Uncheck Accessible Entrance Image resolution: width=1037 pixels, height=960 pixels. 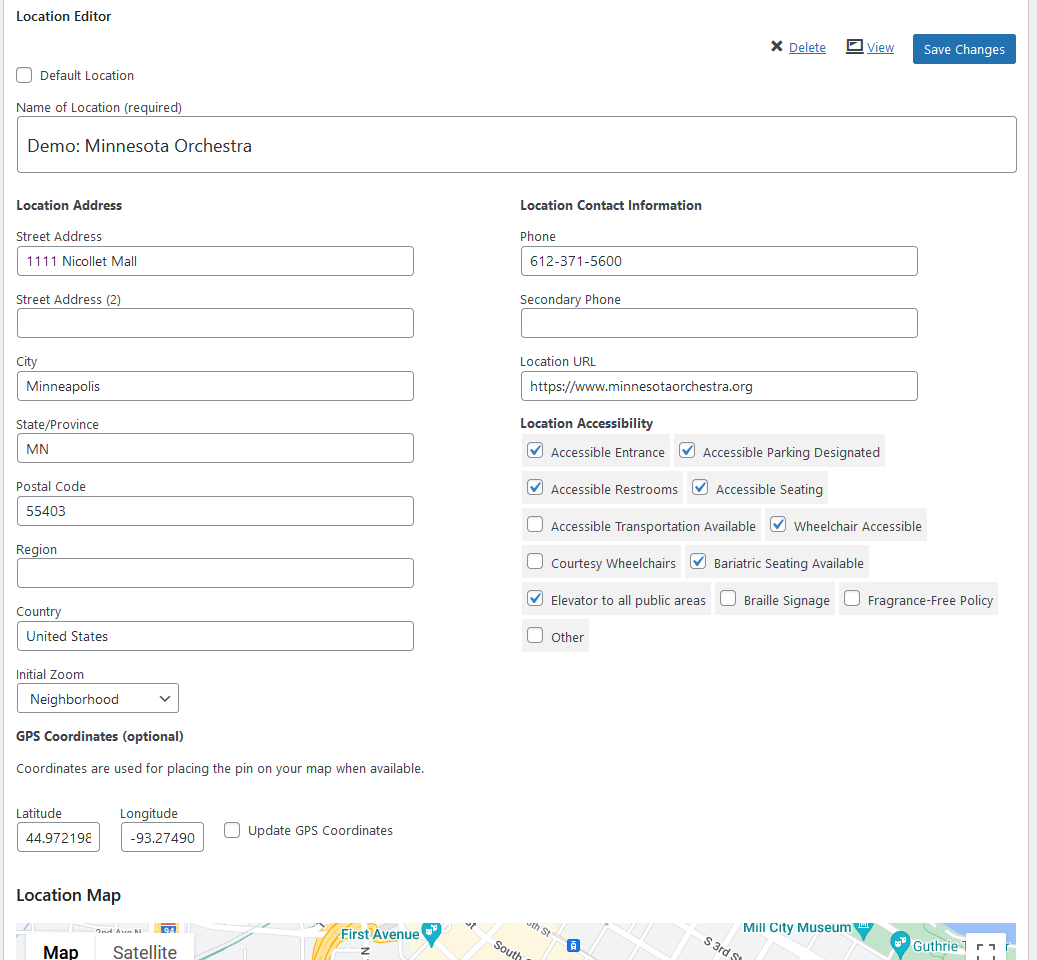tap(535, 451)
